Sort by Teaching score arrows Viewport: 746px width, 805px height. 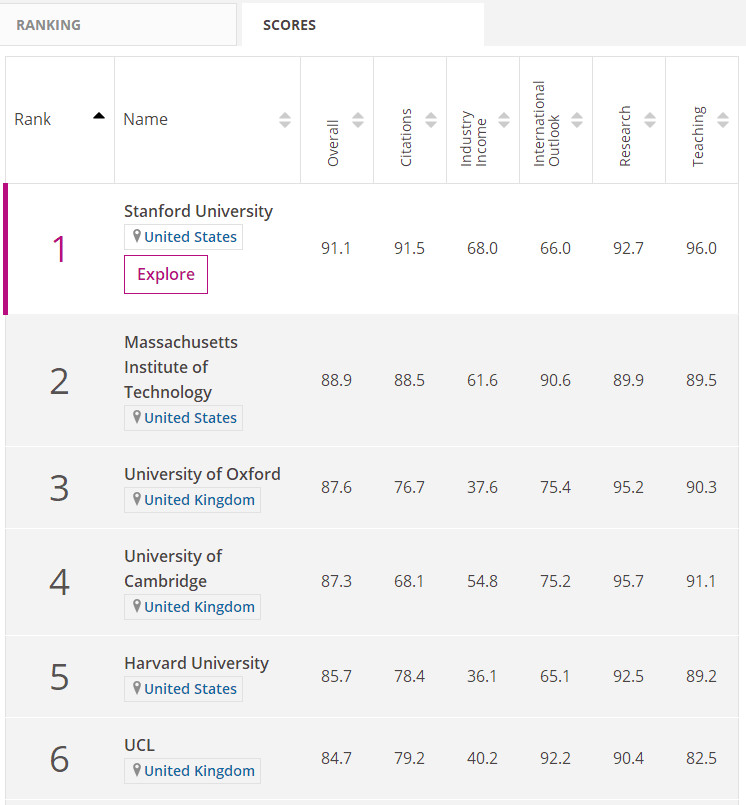pos(723,120)
